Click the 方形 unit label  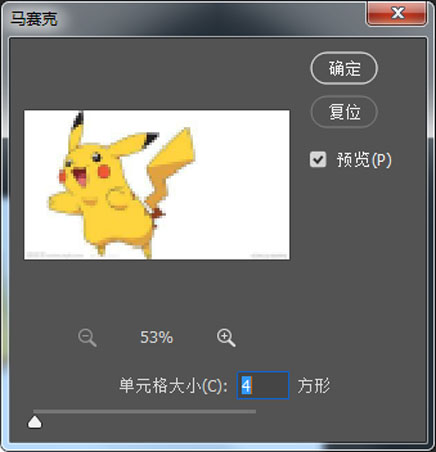pos(314,386)
